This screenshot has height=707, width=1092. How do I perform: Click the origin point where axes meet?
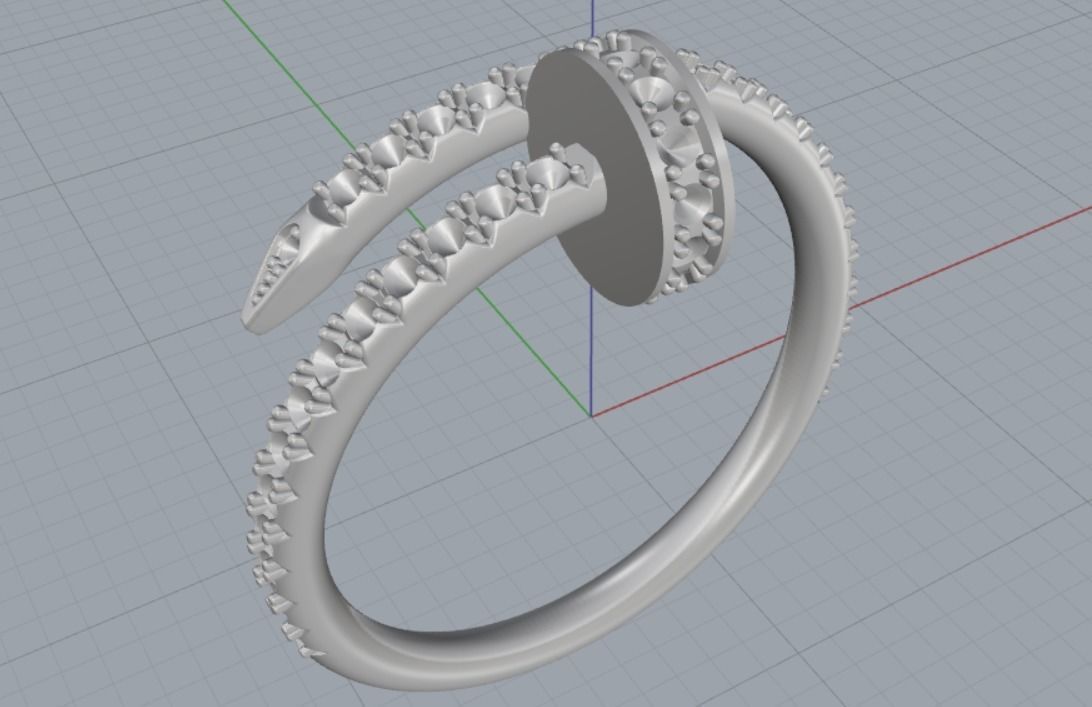[592, 417]
